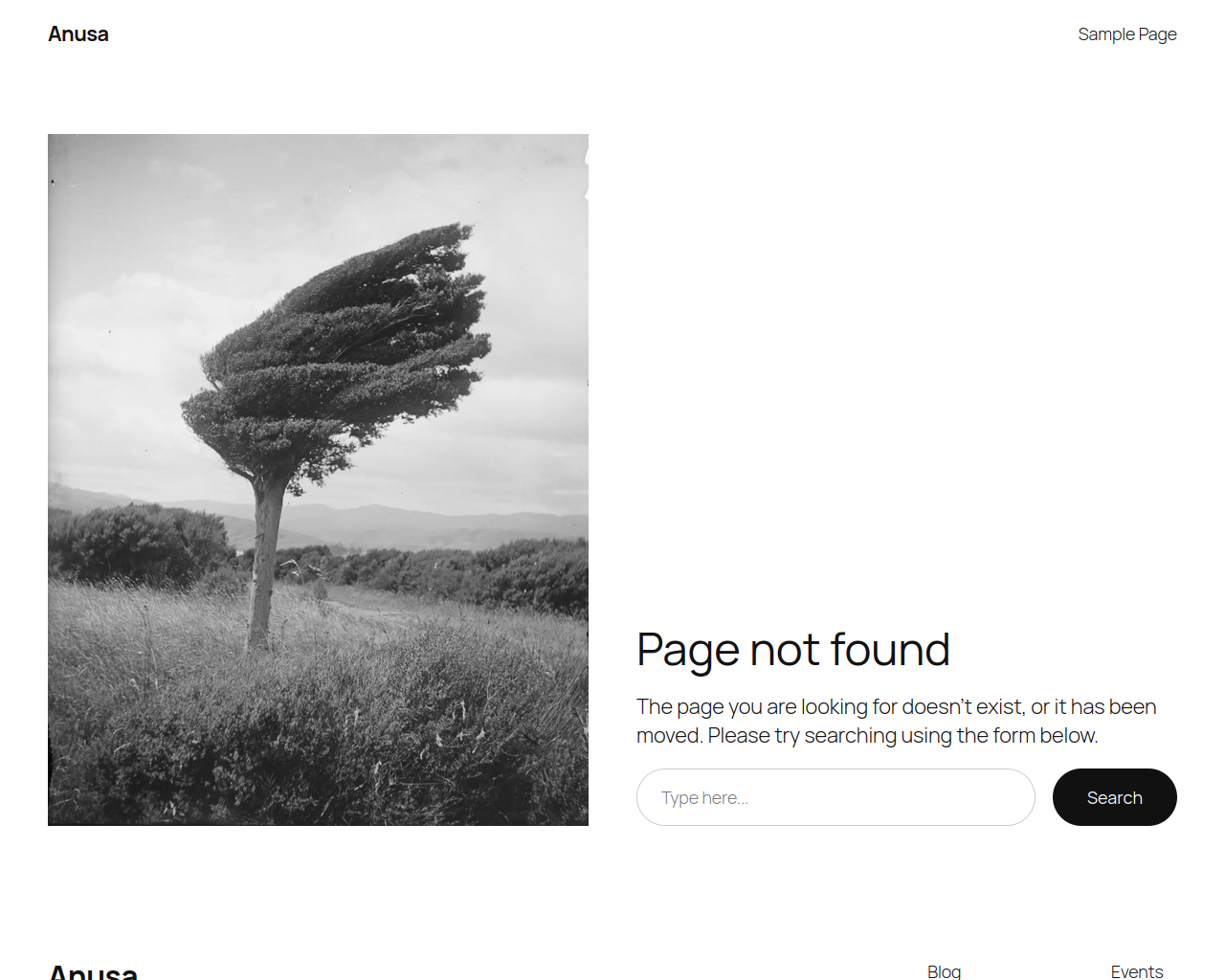Open the Blog link in the footer
This screenshot has height=980, width=1225.
pos(944,970)
